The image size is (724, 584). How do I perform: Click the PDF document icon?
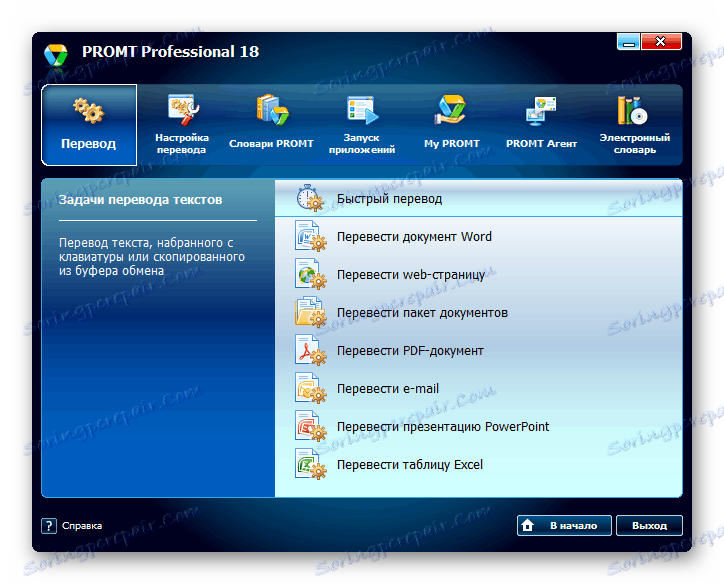coord(310,350)
